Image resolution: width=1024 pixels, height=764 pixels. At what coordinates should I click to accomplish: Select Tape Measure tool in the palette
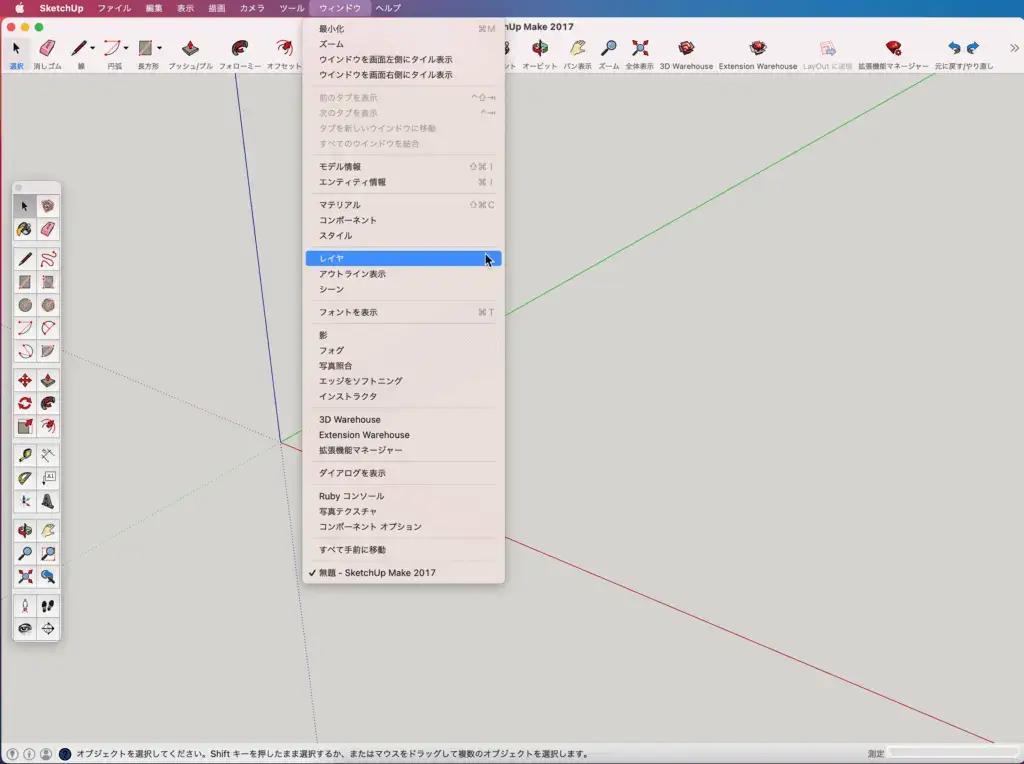25,455
